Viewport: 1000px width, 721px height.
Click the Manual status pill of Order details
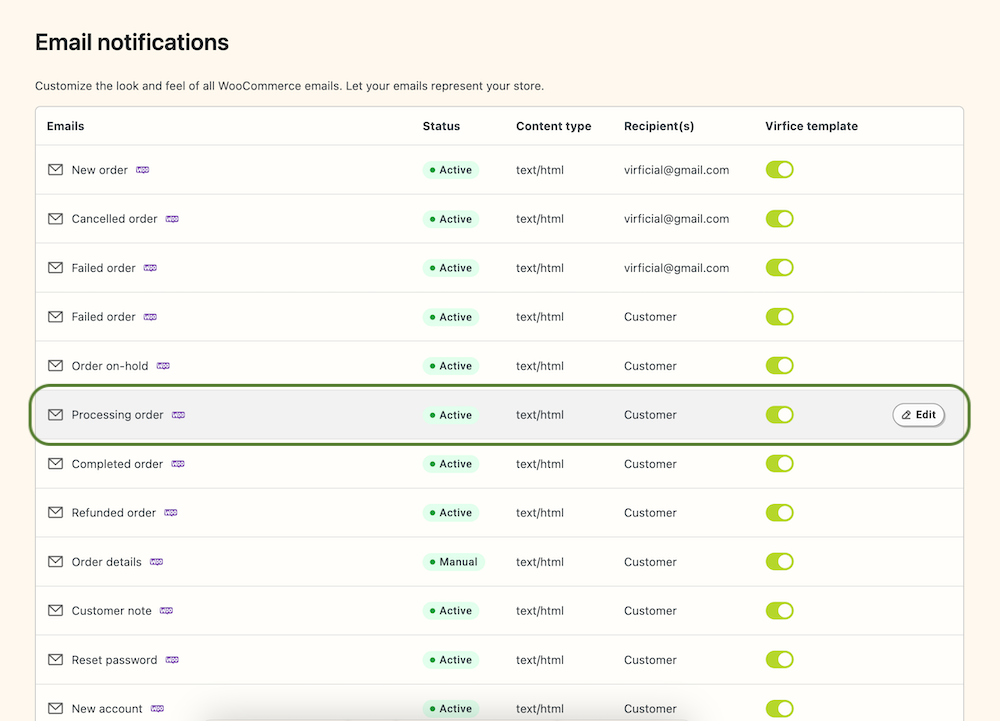pos(453,562)
